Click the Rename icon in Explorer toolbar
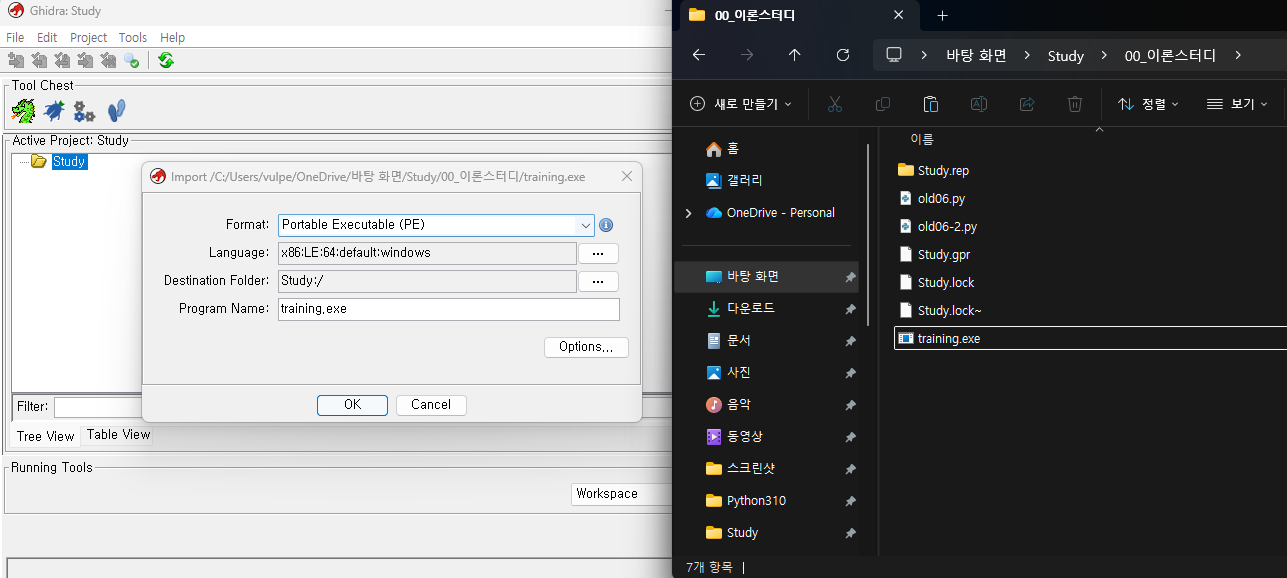1287x578 pixels. click(978, 103)
